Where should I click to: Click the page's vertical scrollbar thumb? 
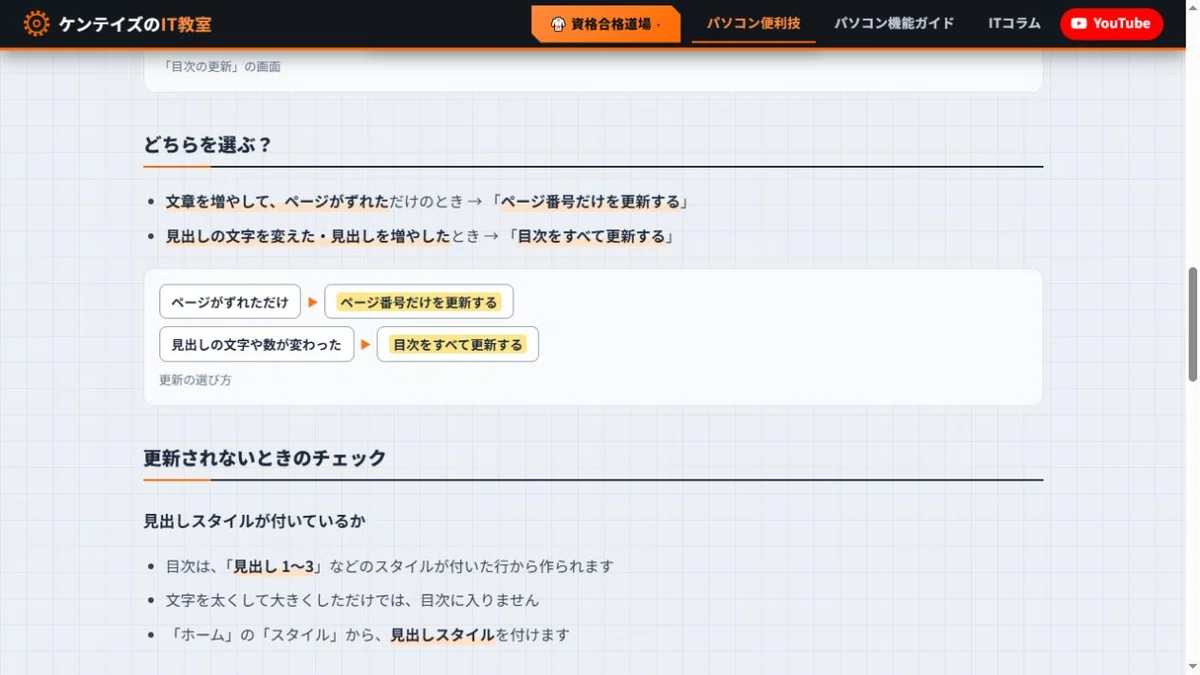1192,324
